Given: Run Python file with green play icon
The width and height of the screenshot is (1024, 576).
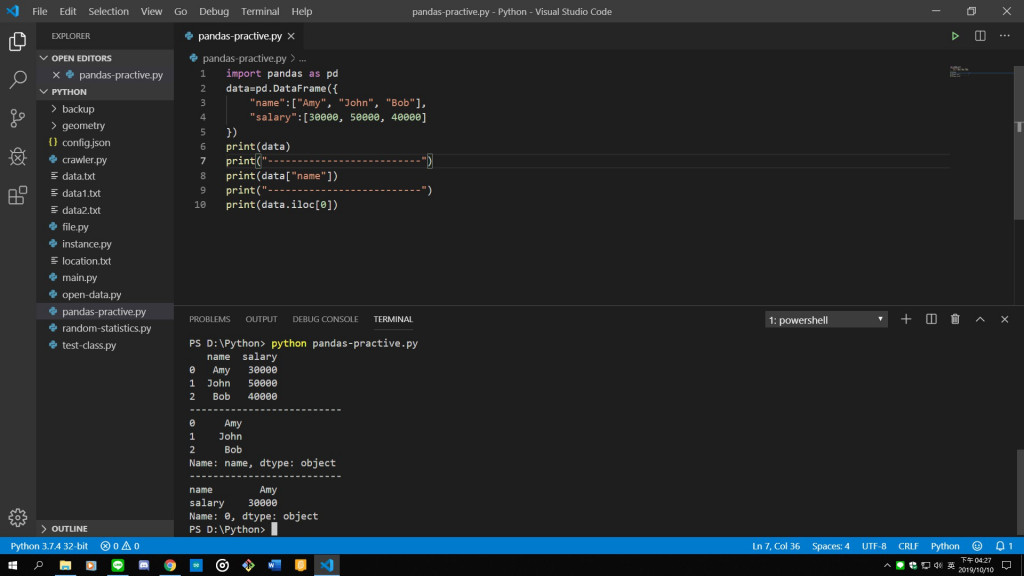Looking at the screenshot, I should [955, 36].
